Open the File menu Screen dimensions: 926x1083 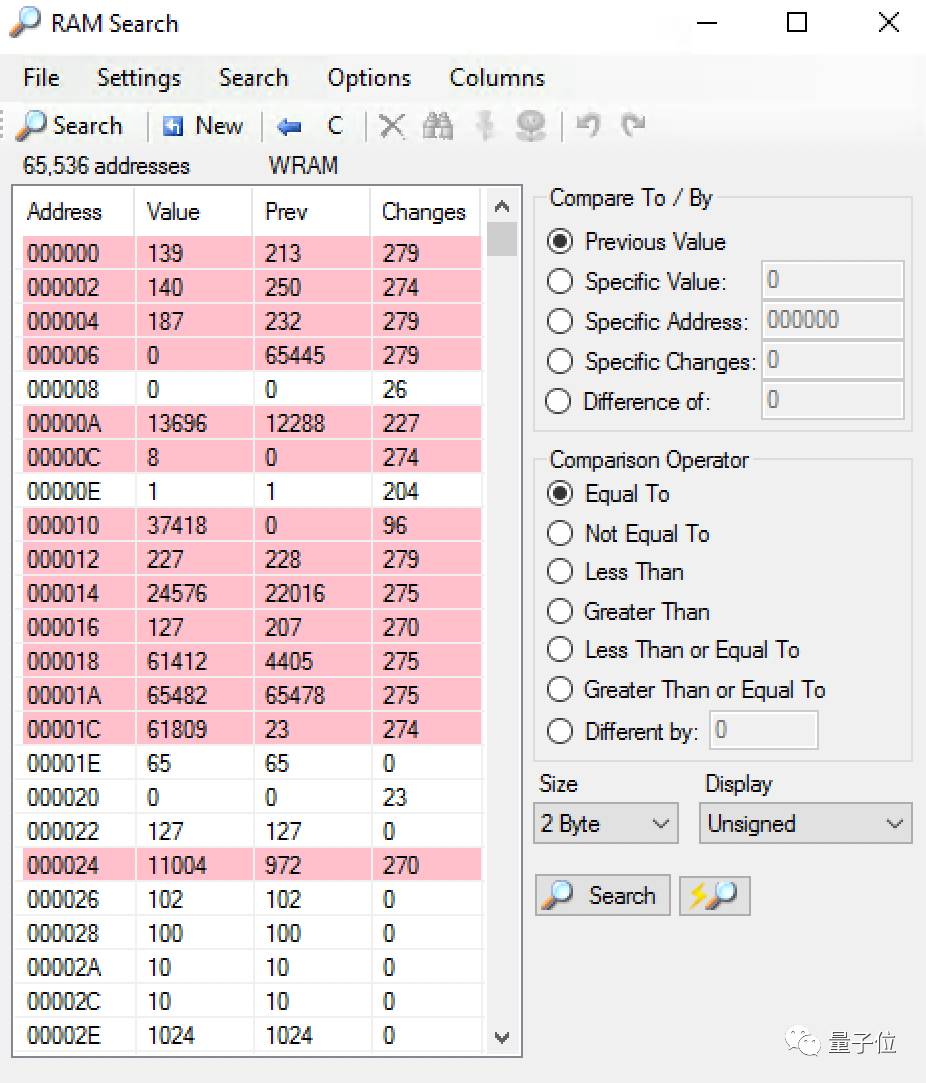tap(41, 77)
